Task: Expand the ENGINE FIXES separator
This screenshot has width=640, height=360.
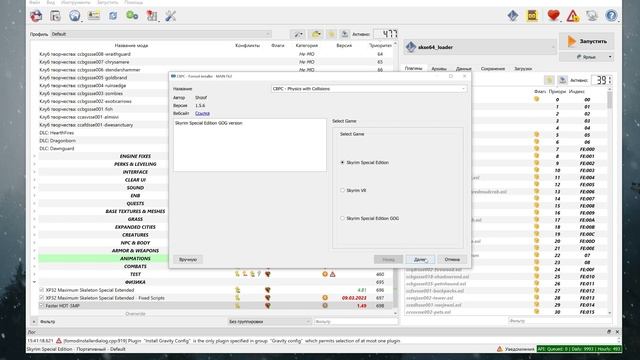Action: point(34,156)
